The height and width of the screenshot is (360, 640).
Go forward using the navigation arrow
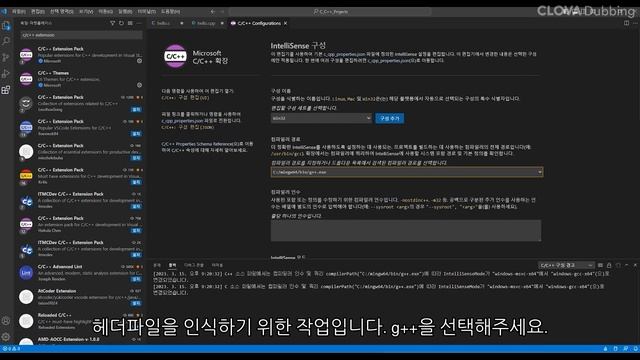[222, 11]
